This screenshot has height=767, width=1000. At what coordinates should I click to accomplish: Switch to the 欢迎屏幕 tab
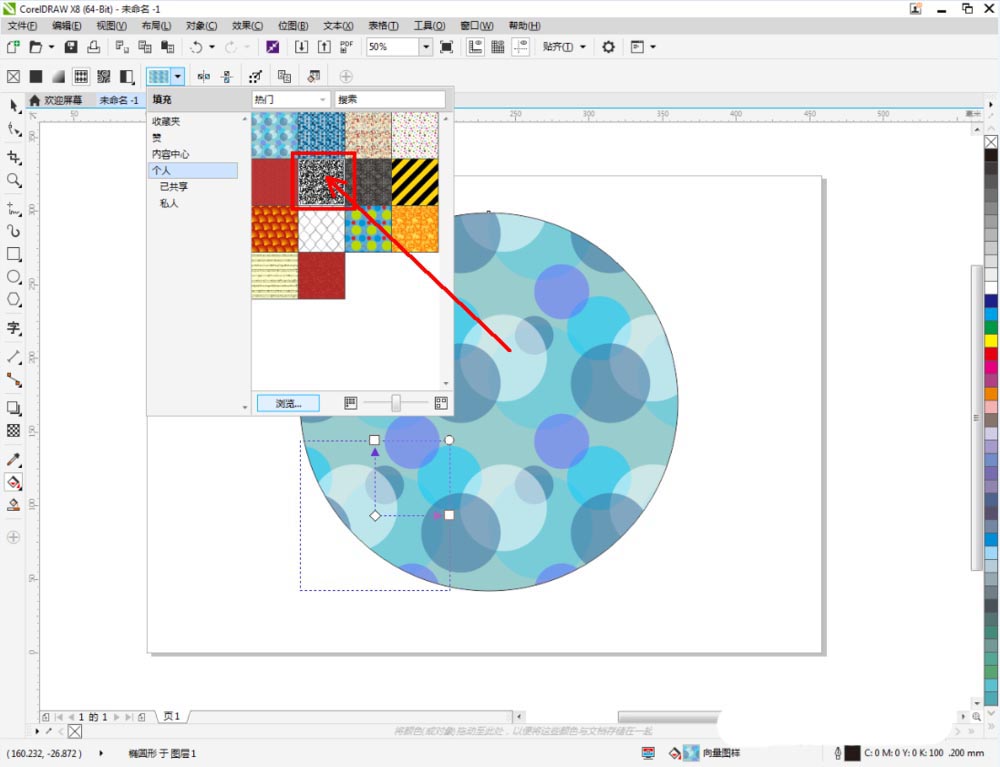coord(62,100)
